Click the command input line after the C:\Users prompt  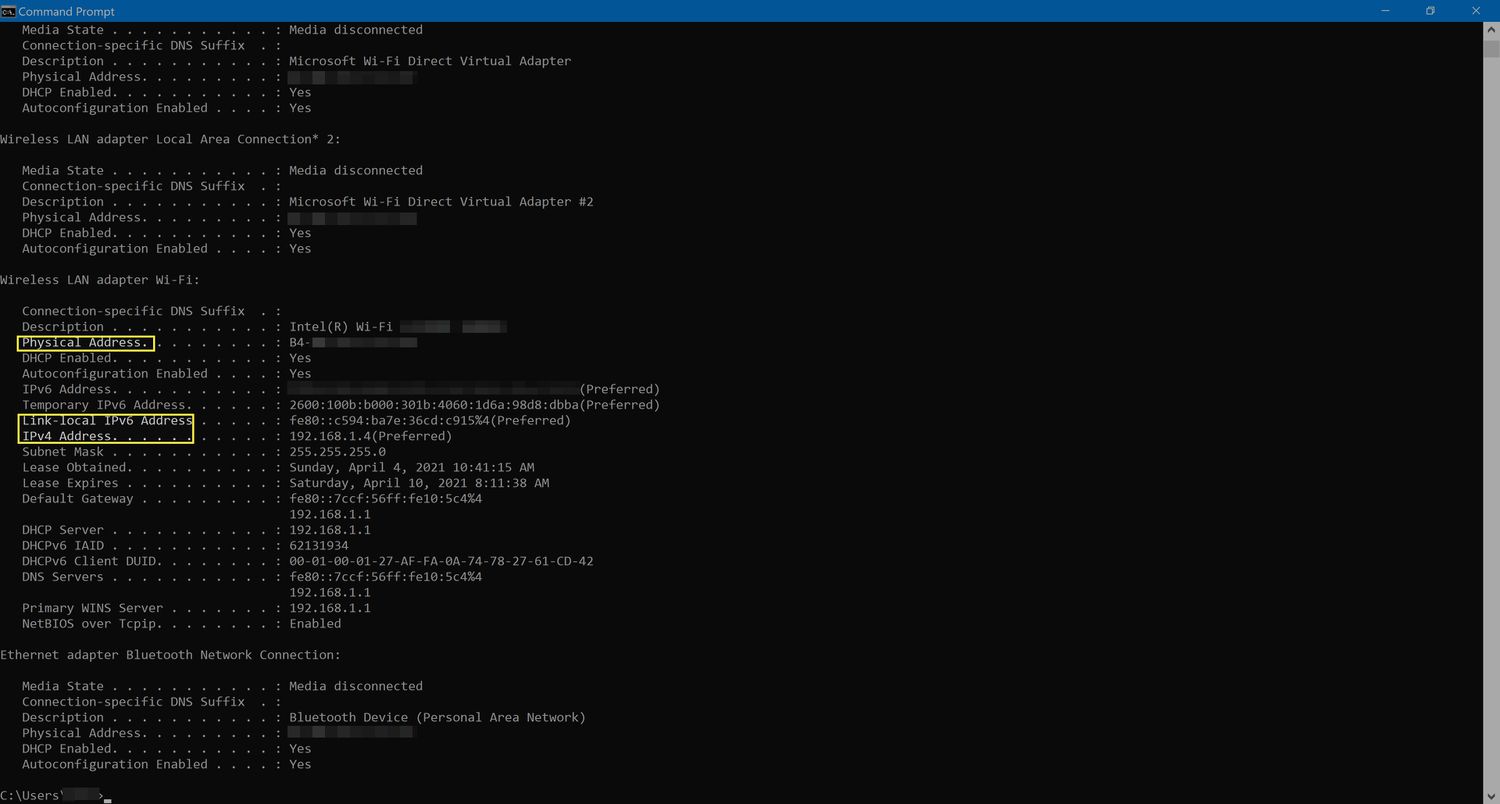click(110, 795)
